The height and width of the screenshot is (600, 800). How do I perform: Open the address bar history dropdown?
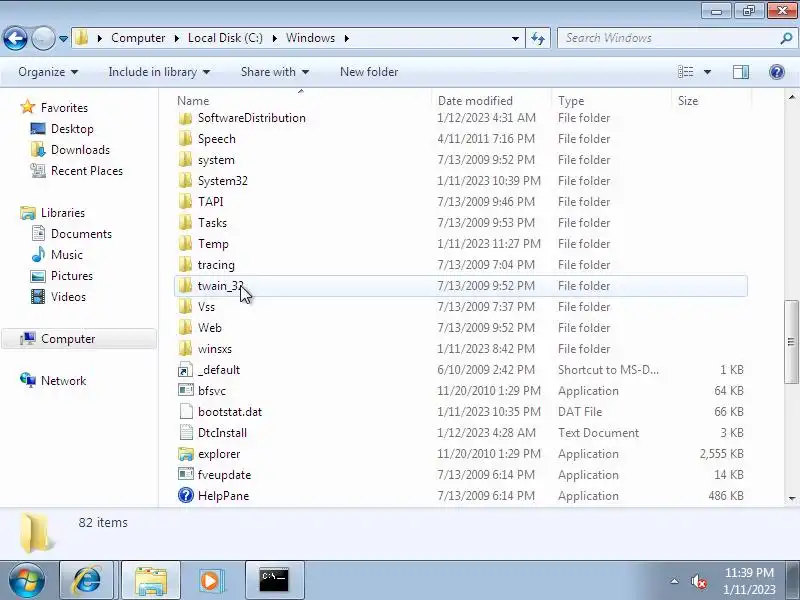click(515, 38)
